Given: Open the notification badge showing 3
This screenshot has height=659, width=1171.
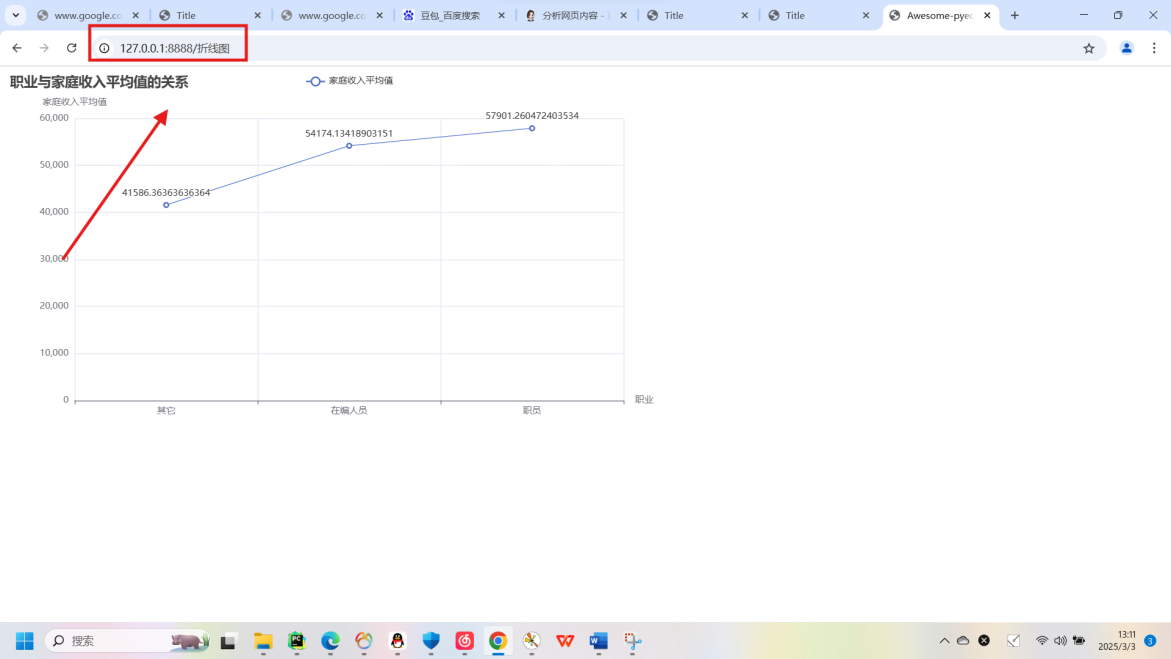Looking at the screenshot, I should click(1150, 640).
